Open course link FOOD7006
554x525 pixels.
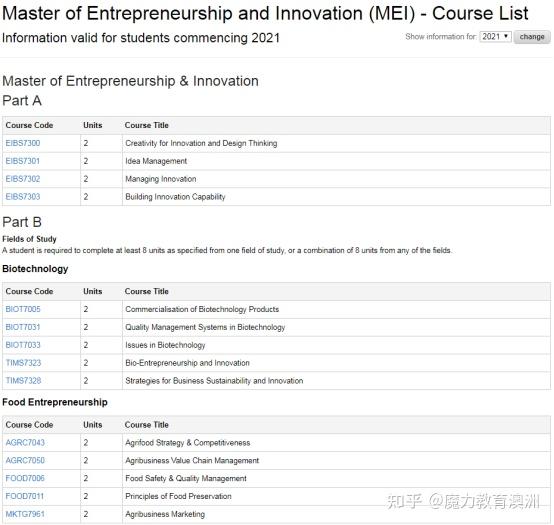coord(25,478)
